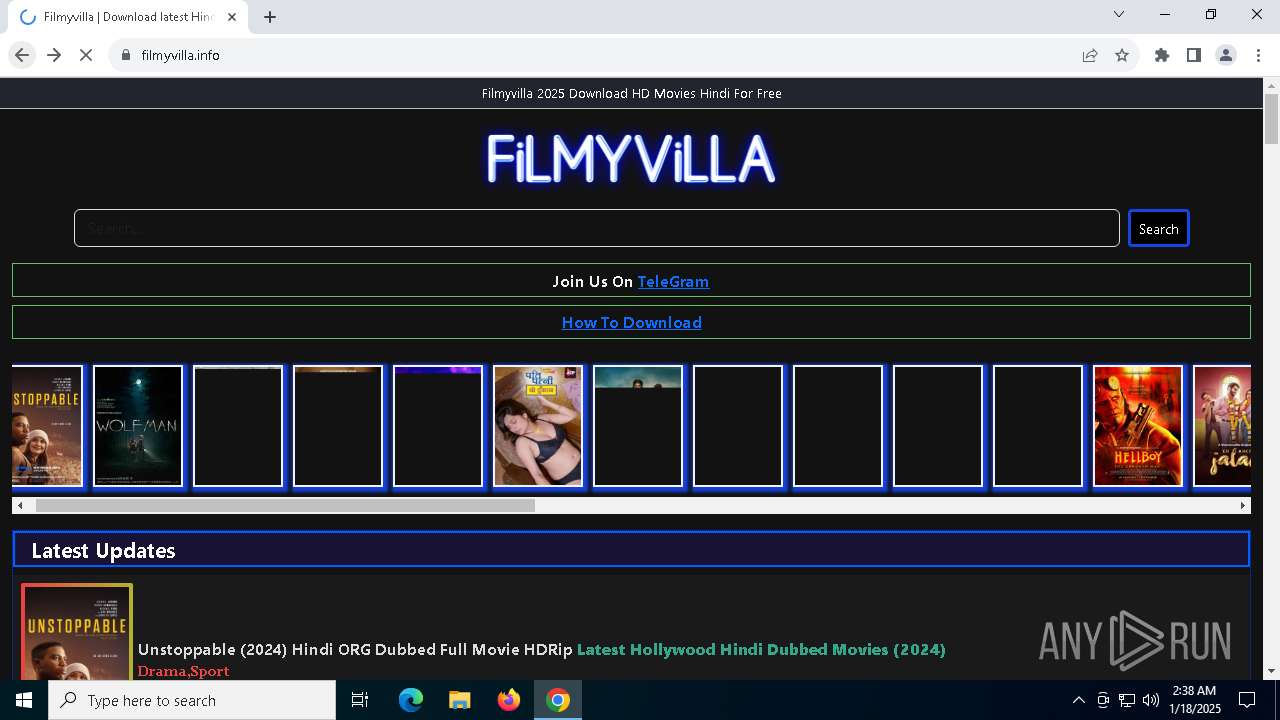Open Unstoppable thumbnail under Latest Updates

coord(77,632)
